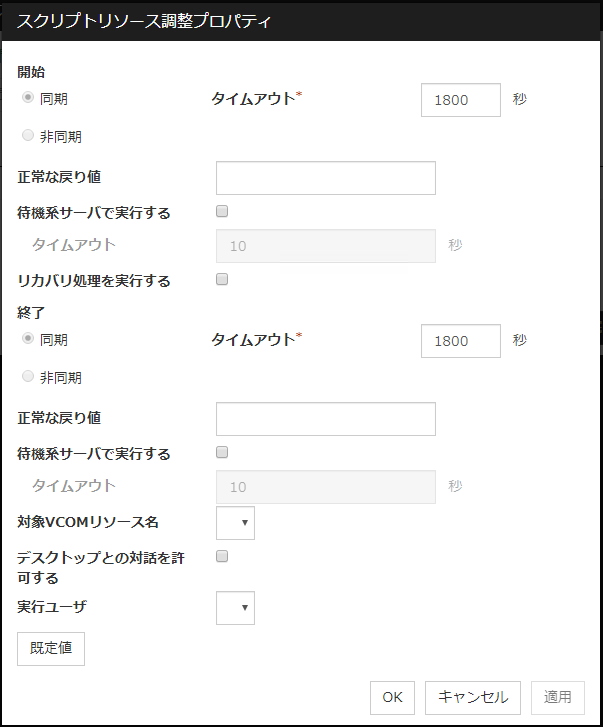Open the 対象VCOMリソース名 dropdown
603x727 pixels.
tap(236, 523)
